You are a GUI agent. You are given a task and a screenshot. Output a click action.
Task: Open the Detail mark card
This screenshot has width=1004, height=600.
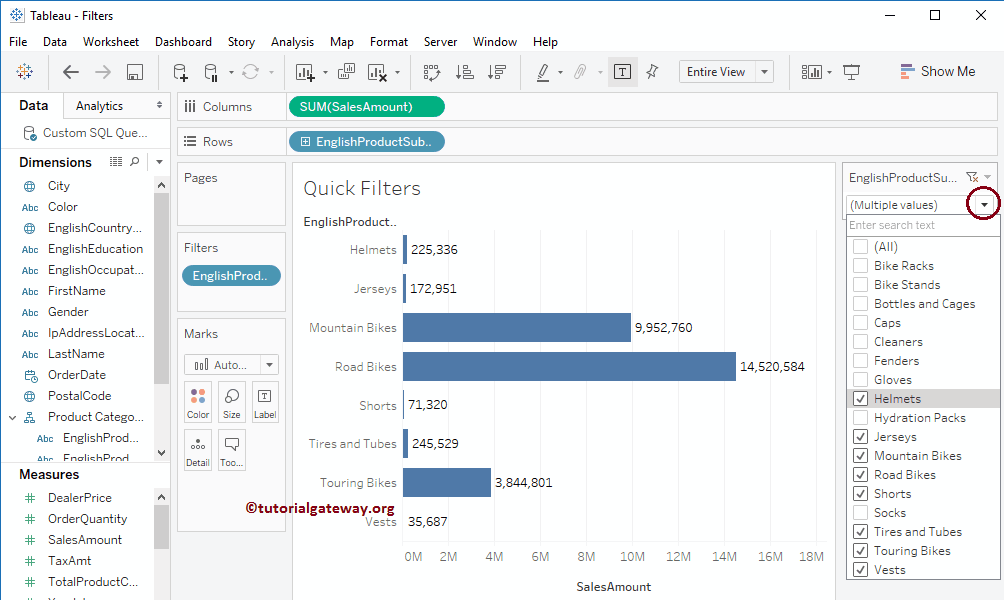click(198, 451)
